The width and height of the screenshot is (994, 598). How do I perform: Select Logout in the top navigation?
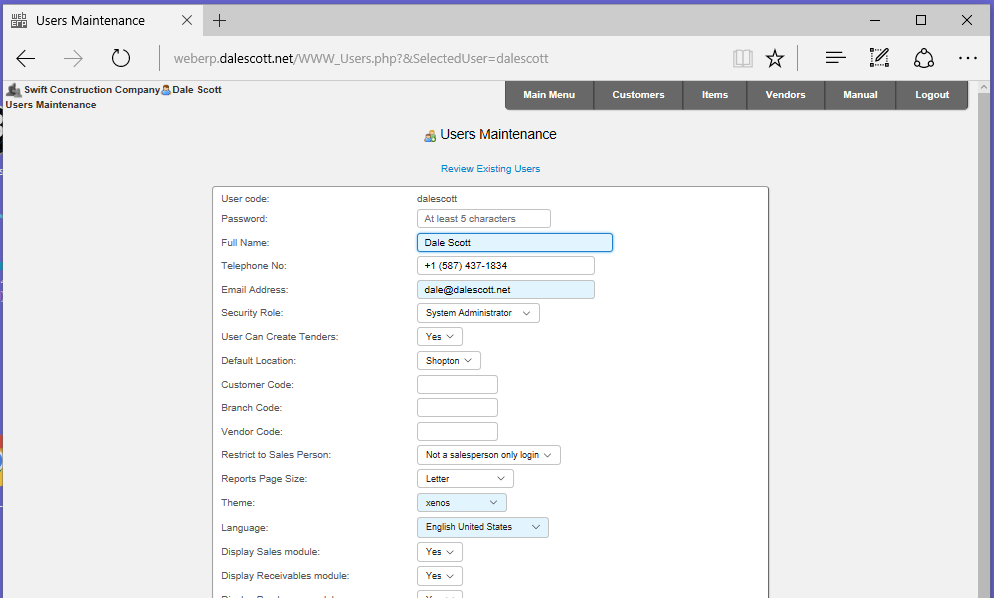[x=932, y=95]
